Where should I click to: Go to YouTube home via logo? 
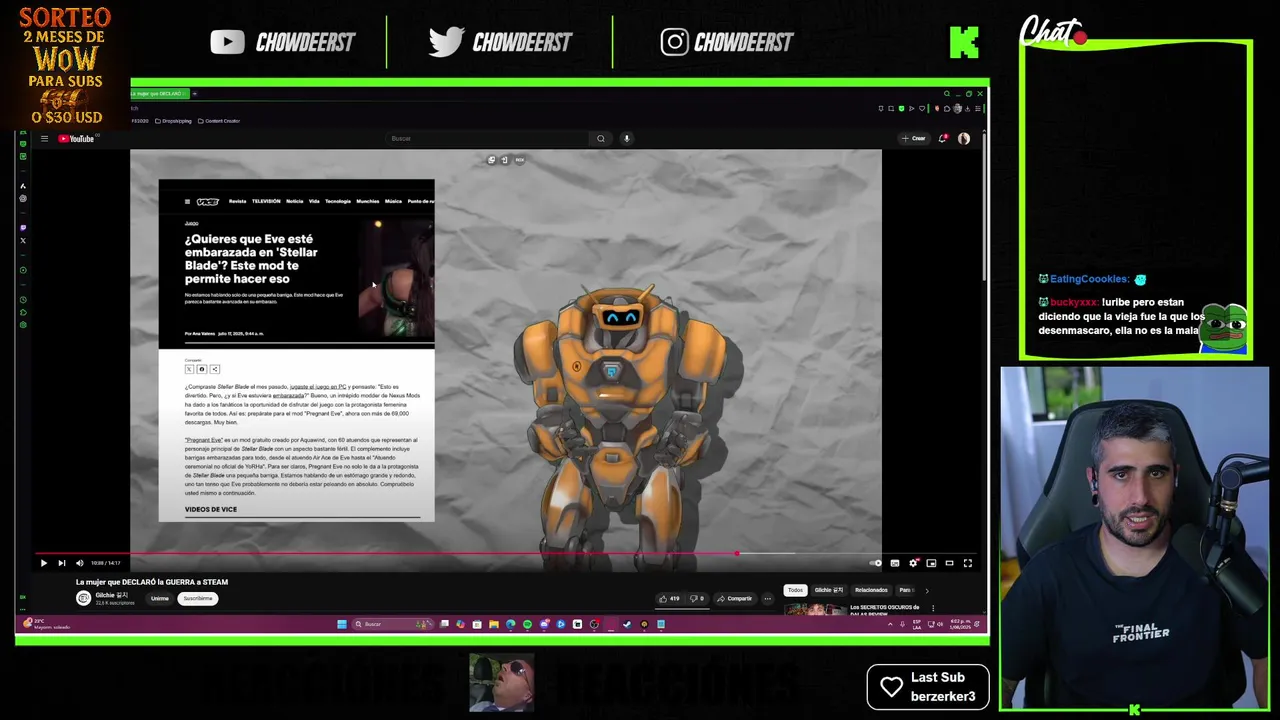(76, 139)
